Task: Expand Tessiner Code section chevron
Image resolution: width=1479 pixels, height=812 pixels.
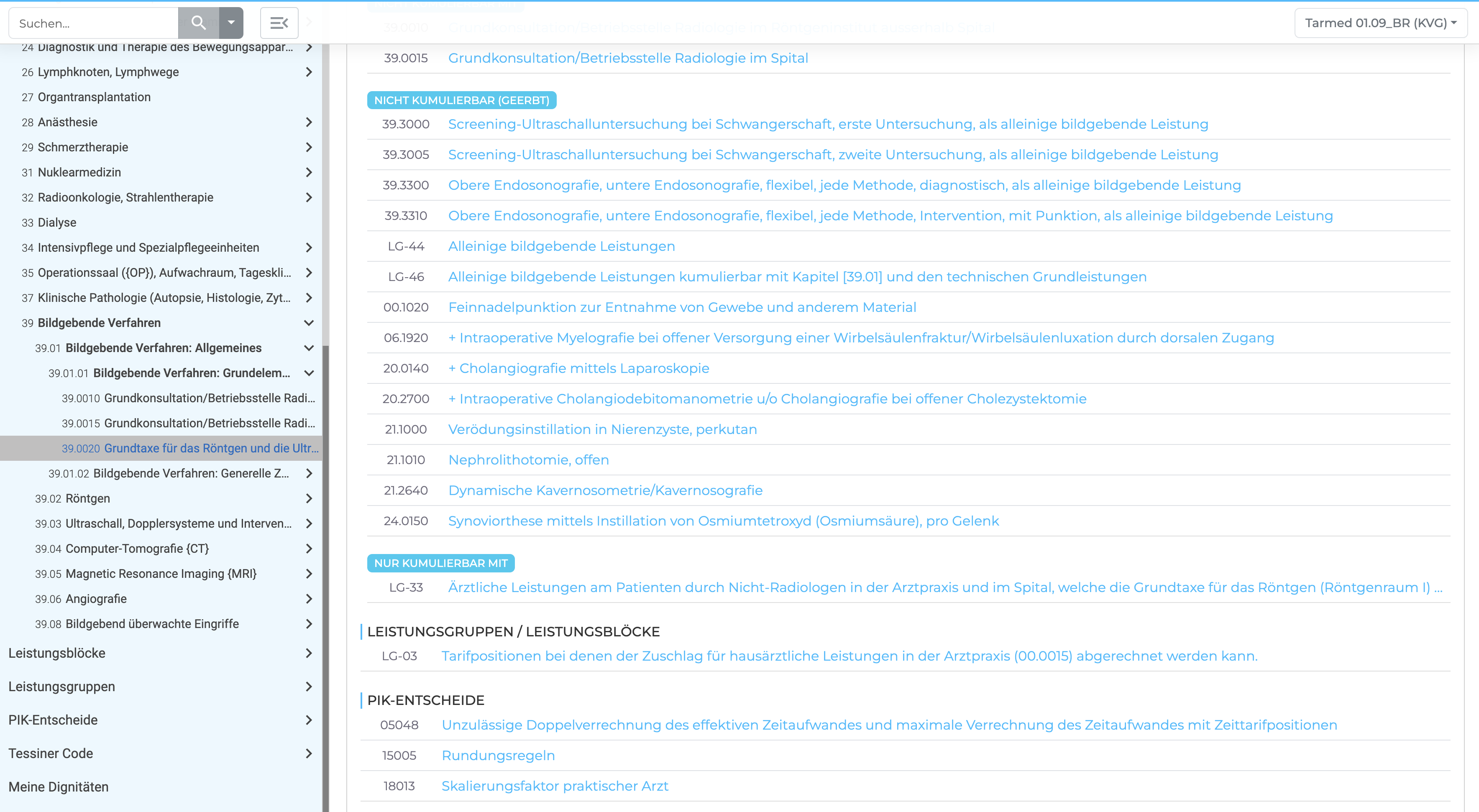Action: (x=309, y=753)
